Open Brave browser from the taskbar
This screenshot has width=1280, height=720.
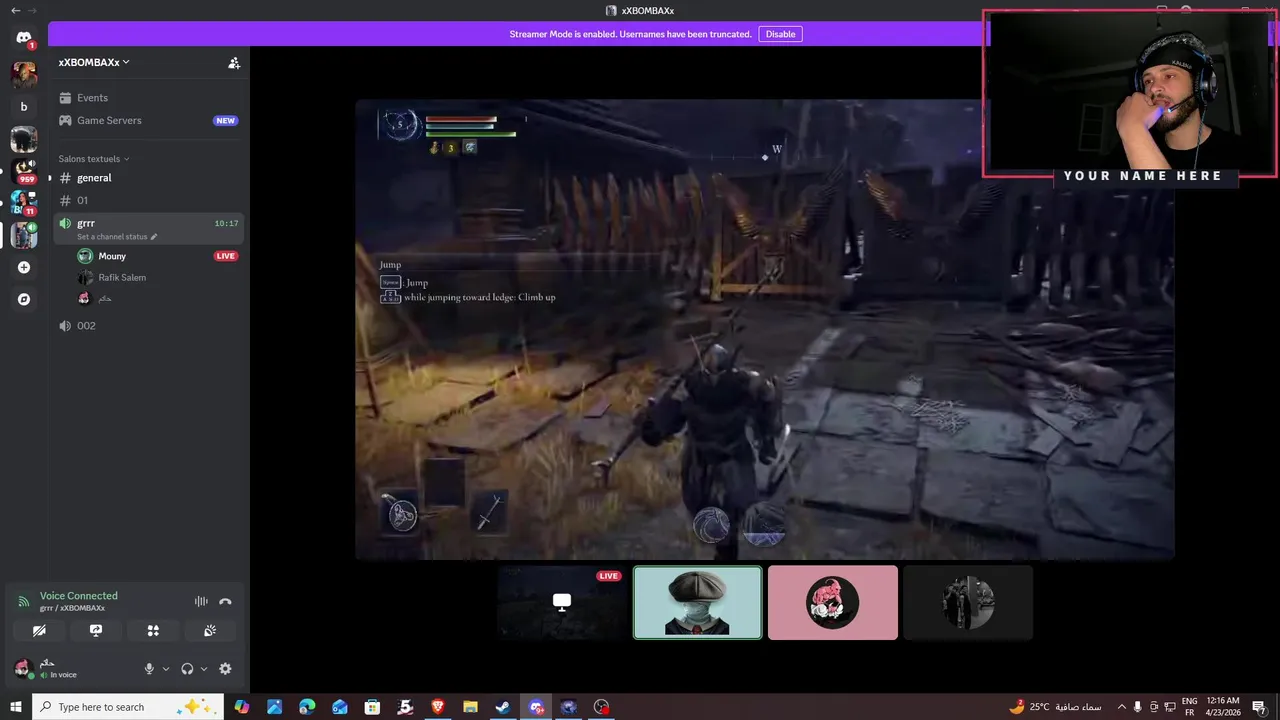(x=438, y=707)
